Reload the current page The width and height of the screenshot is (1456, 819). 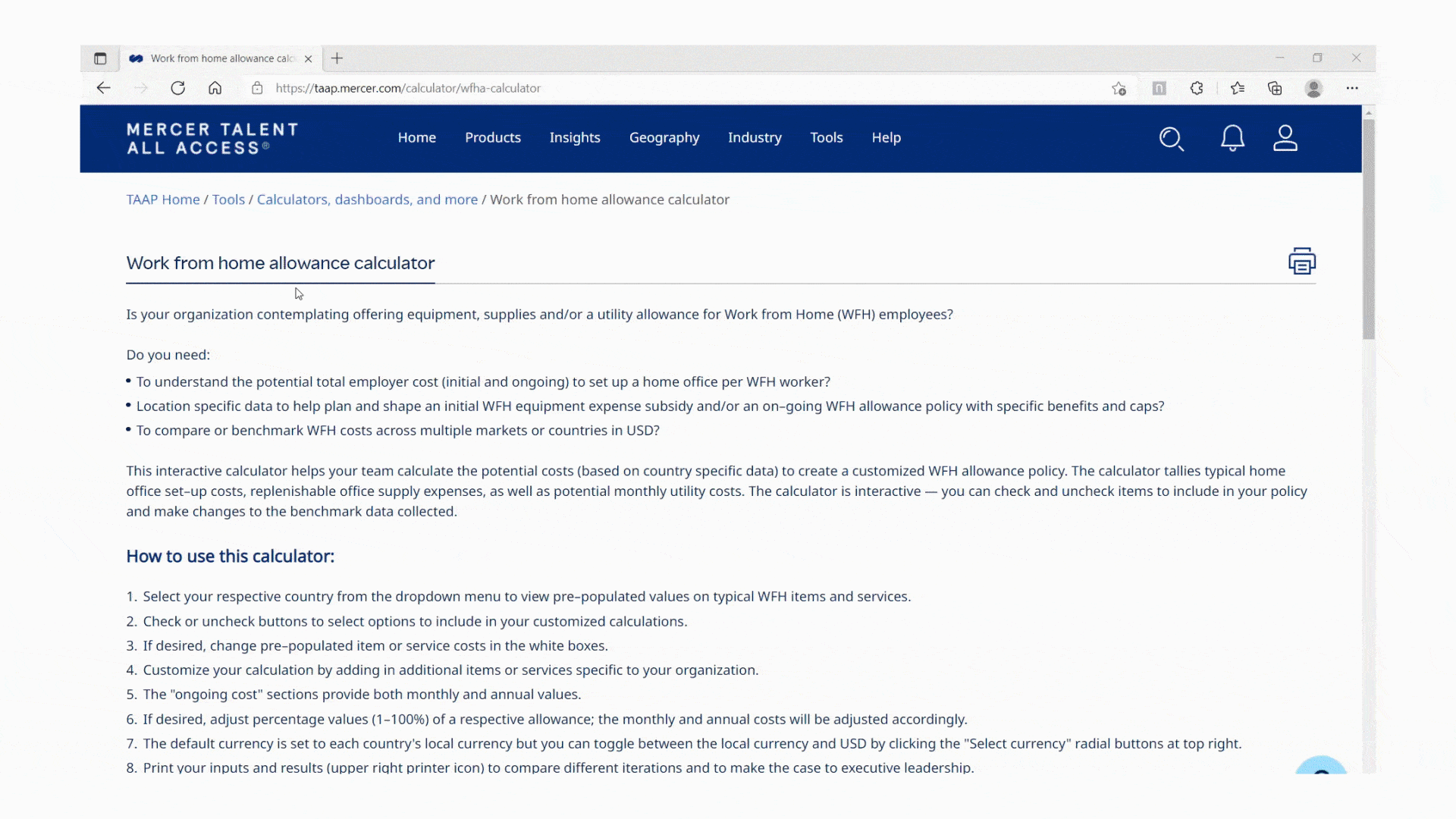(178, 88)
